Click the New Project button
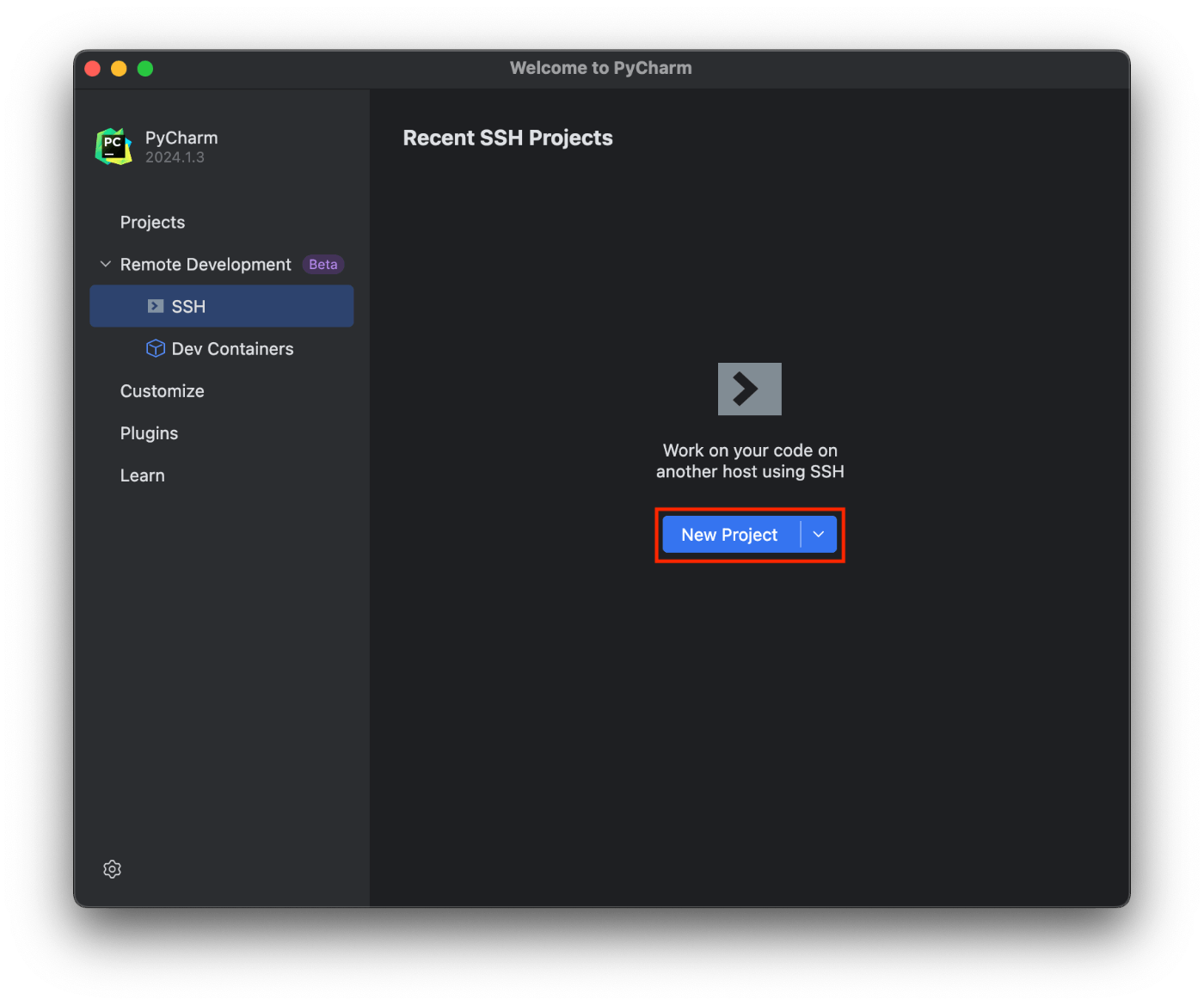The image size is (1204, 1005). [731, 535]
